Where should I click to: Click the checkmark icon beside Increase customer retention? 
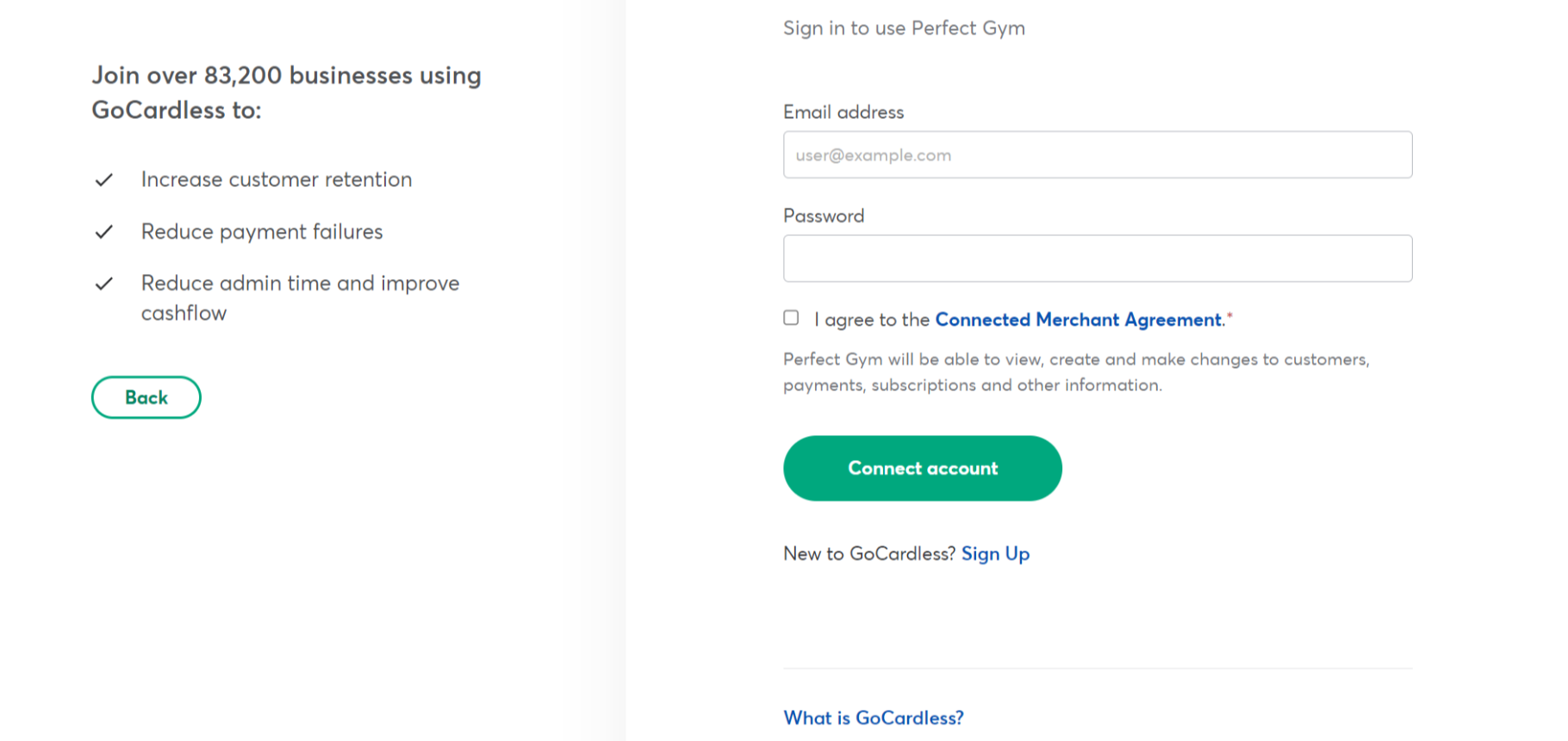(x=104, y=180)
